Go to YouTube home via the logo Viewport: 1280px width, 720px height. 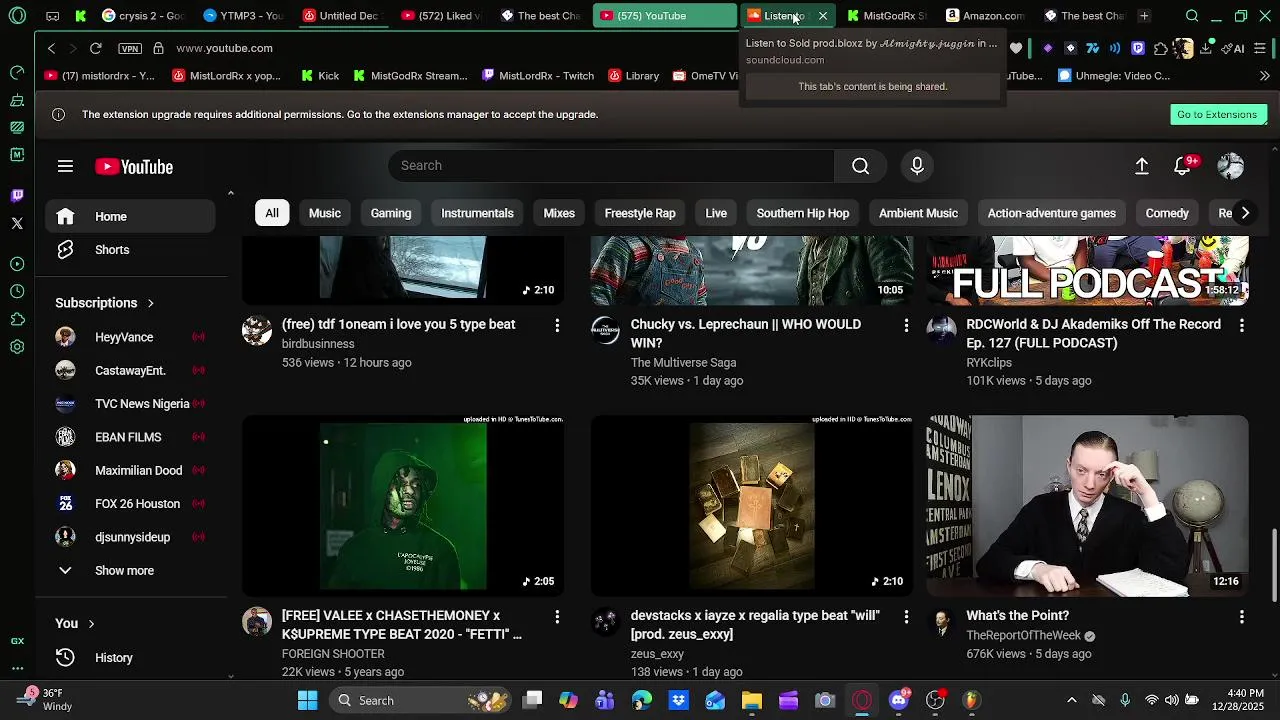point(134,167)
